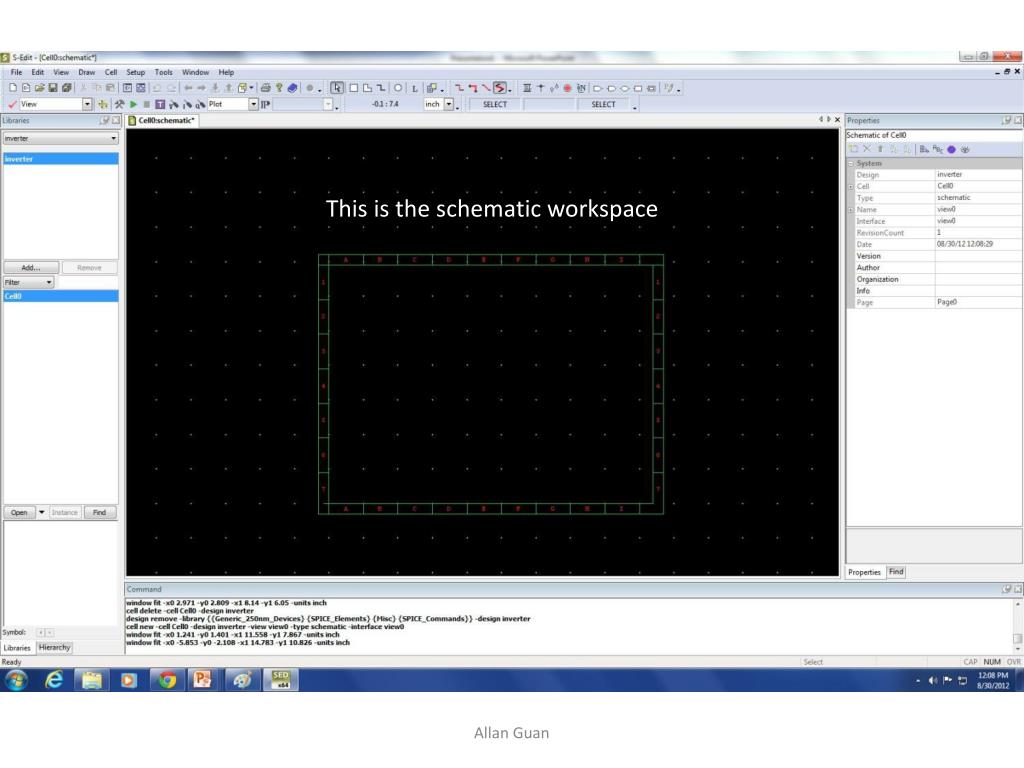Click the oval port shape icon
Image resolution: width=1024 pixels, height=768 pixels.
pyautogui.click(x=624, y=88)
